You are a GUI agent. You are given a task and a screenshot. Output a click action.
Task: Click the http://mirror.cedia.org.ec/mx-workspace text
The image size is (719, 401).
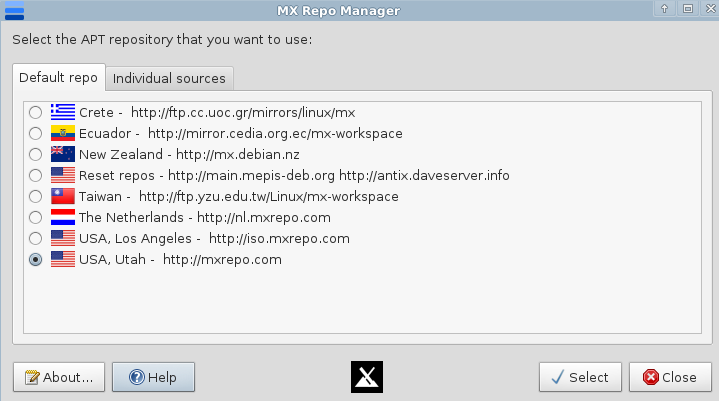click(x=275, y=134)
